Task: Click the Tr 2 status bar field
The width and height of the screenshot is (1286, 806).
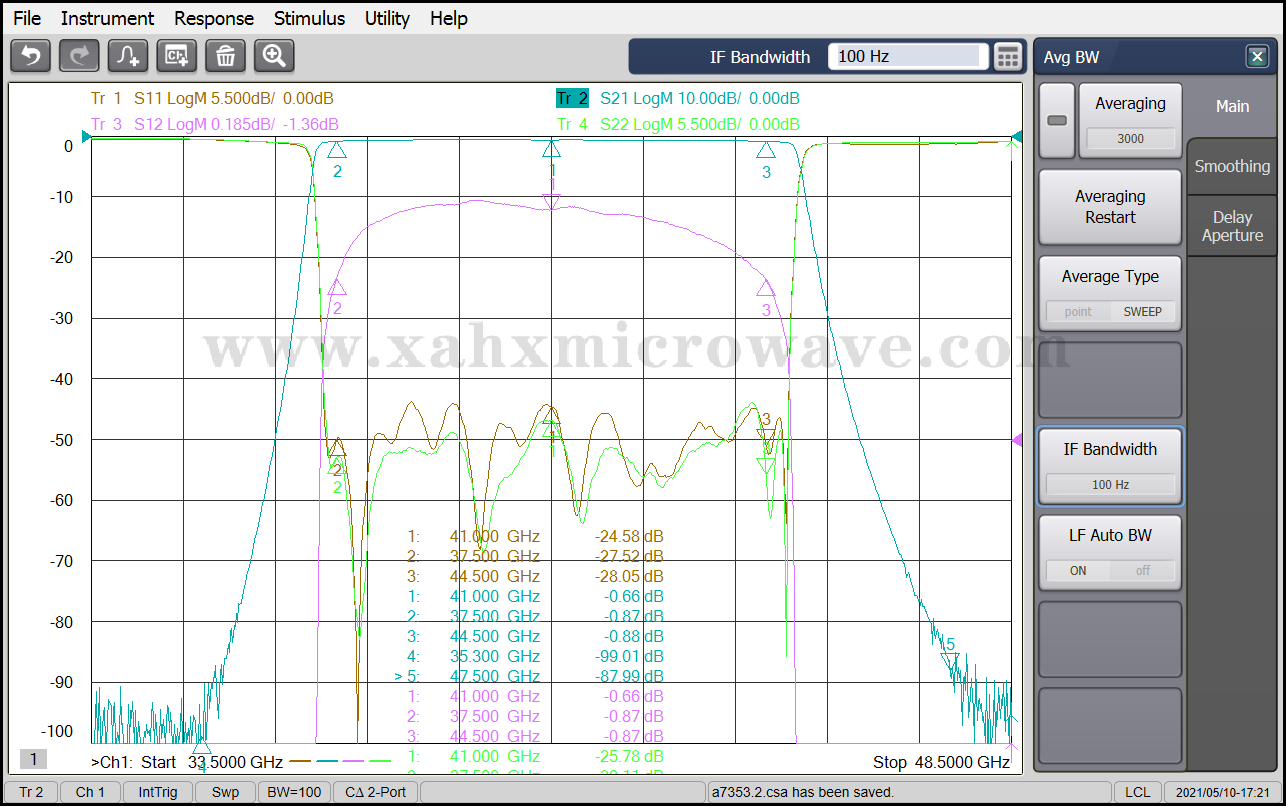Action: pos(31,792)
